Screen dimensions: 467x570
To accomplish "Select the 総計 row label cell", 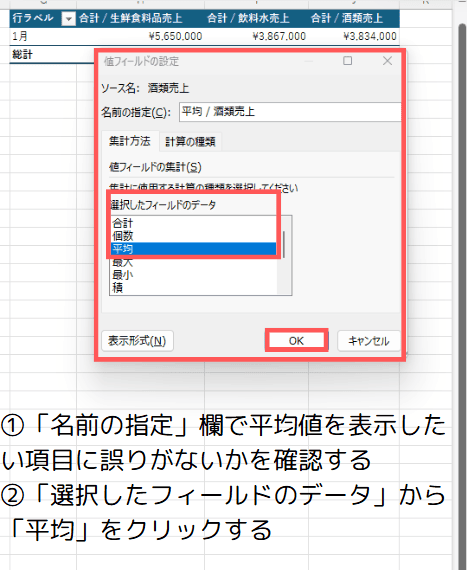I will [x=43, y=55].
